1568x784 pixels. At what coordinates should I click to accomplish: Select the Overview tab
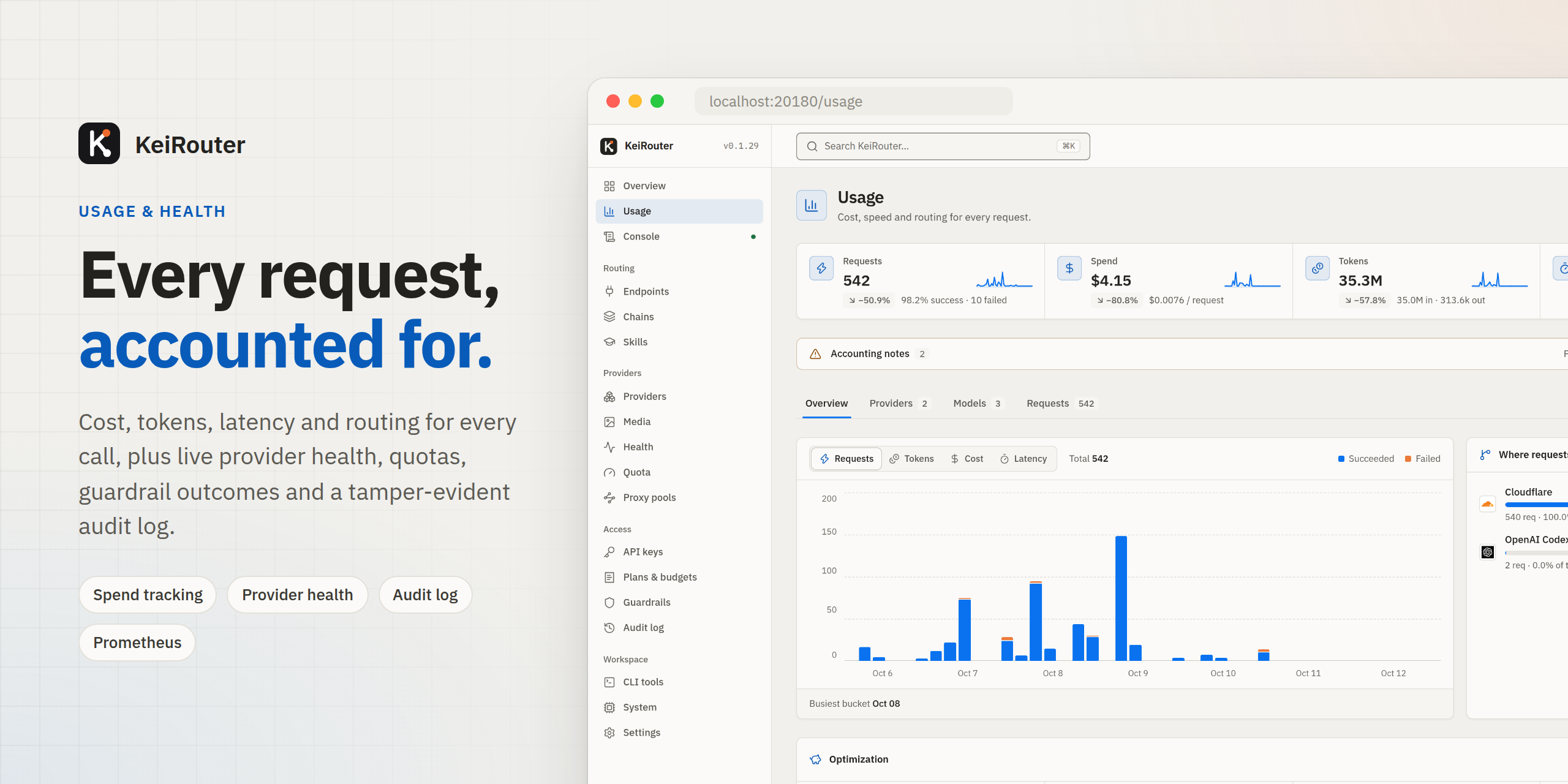(x=826, y=404)
